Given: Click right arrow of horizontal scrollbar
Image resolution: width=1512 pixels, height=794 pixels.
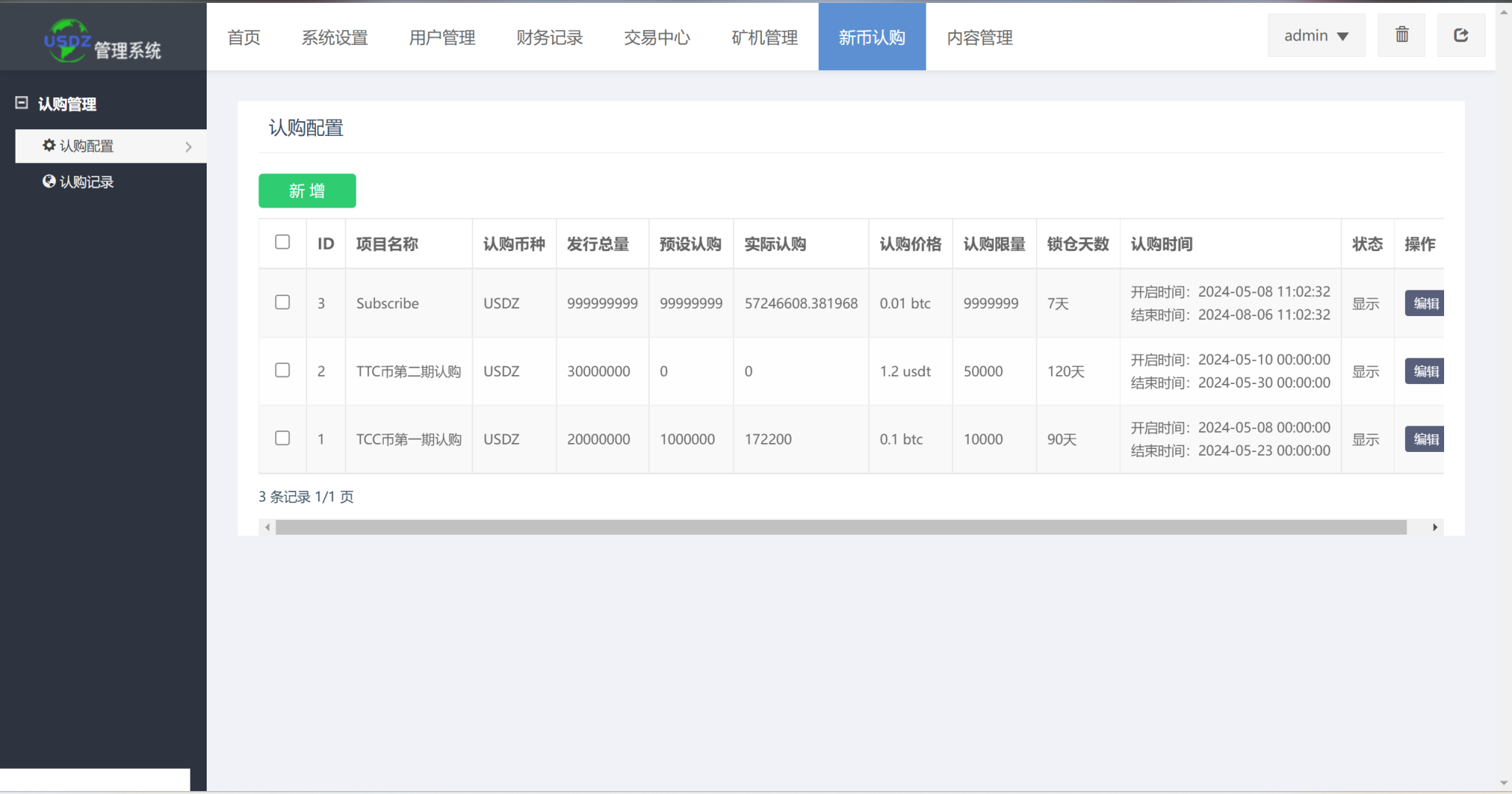Looking at the screenshot, I should (x=1434, y=527).
